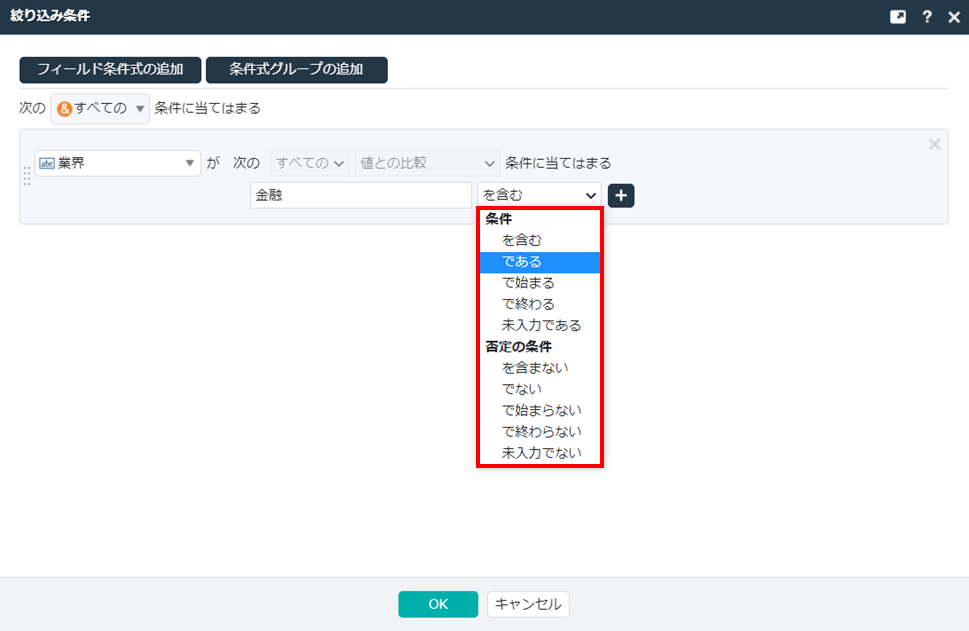The height and width of the screenshot is (631, 969).
Task: Select the である option
Action: pos(523,262)
